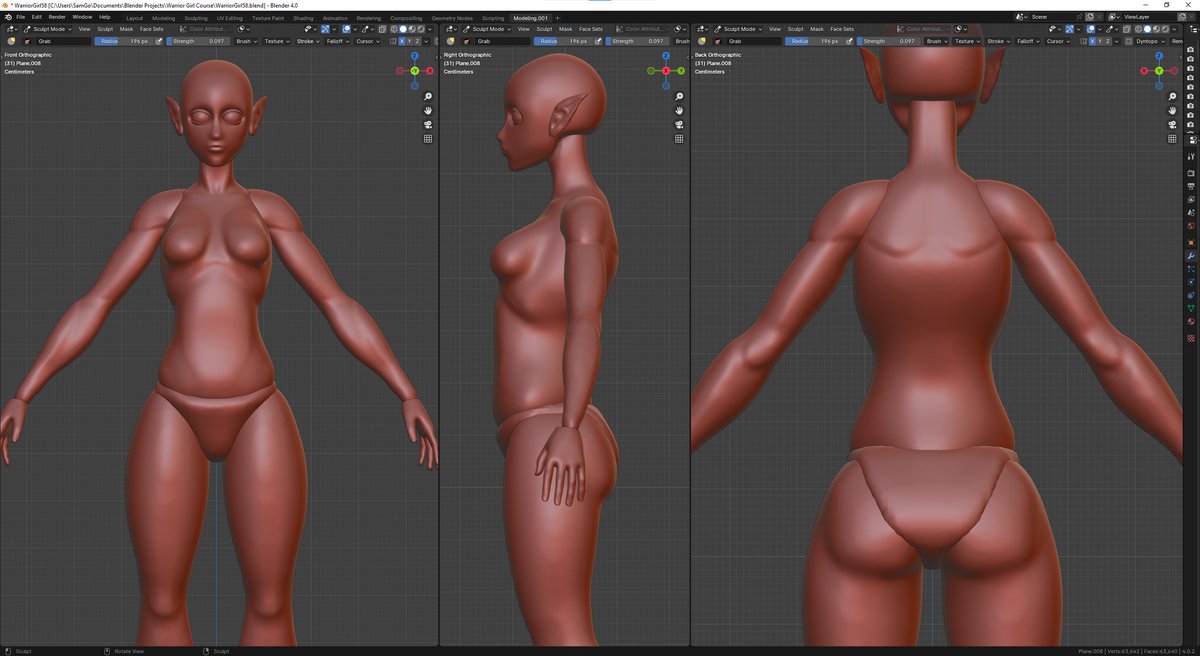The height and width of the screenshot is (656, 1200).
Task: Toggle Dyntopo checkbox in Back view
Action: [1128, 41]
